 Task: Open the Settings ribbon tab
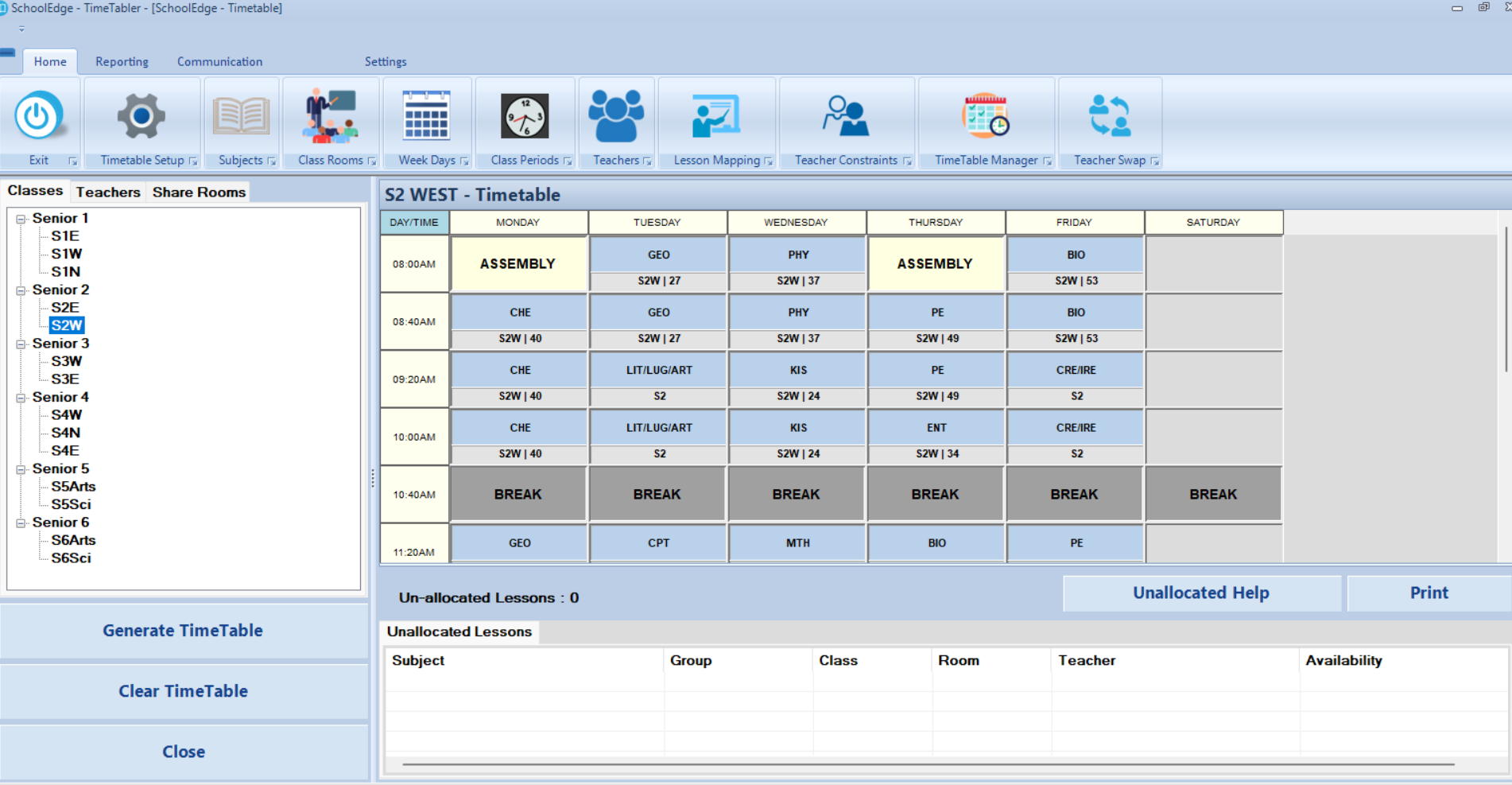[386, 61]
